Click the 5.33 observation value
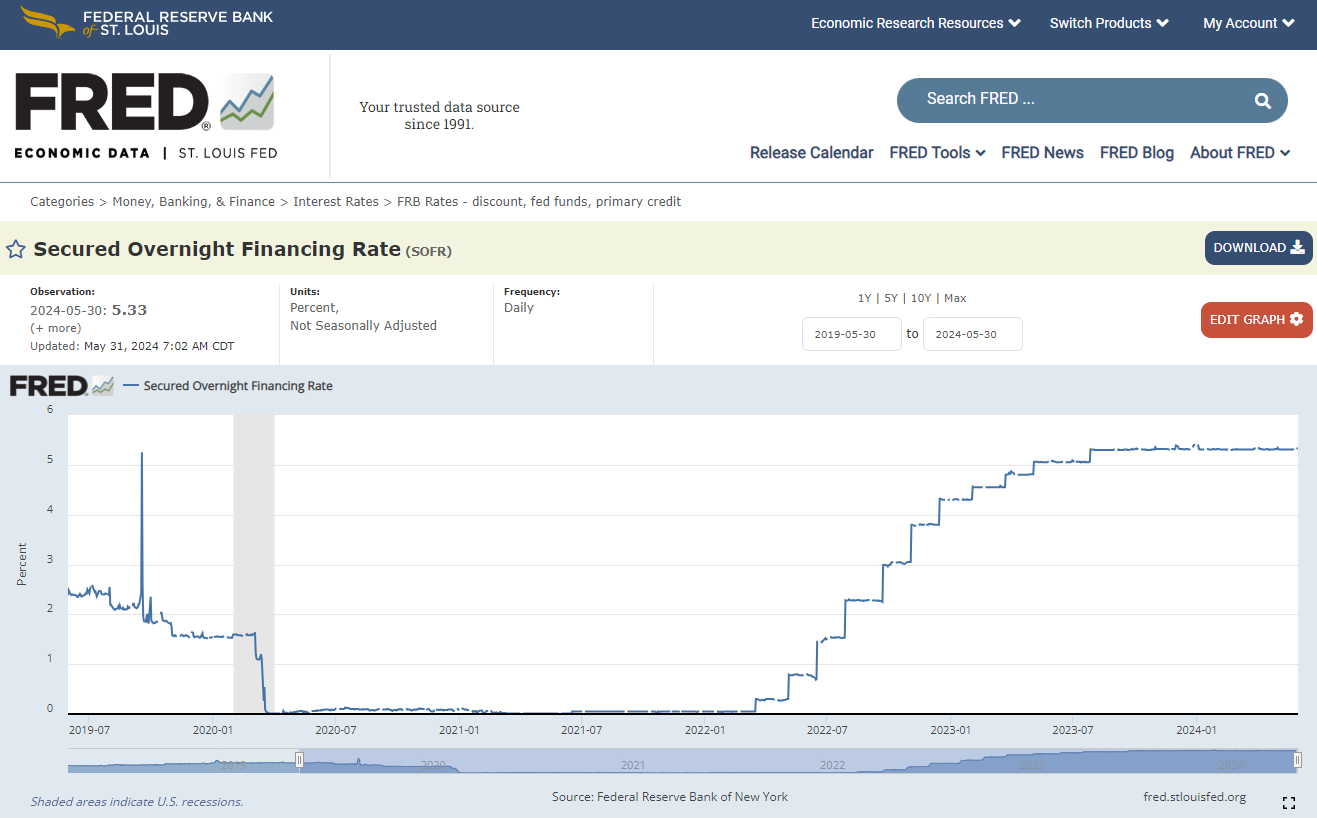The height and width of the screenshot is (818, 1317). (129, 310)
